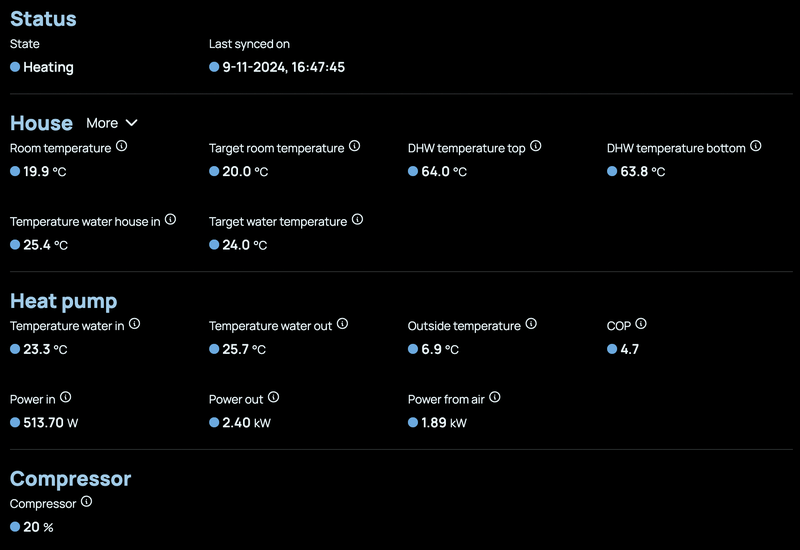Open Temperature water house in info icon
This screenshot has height=550, width=800.
click(170, 220)
